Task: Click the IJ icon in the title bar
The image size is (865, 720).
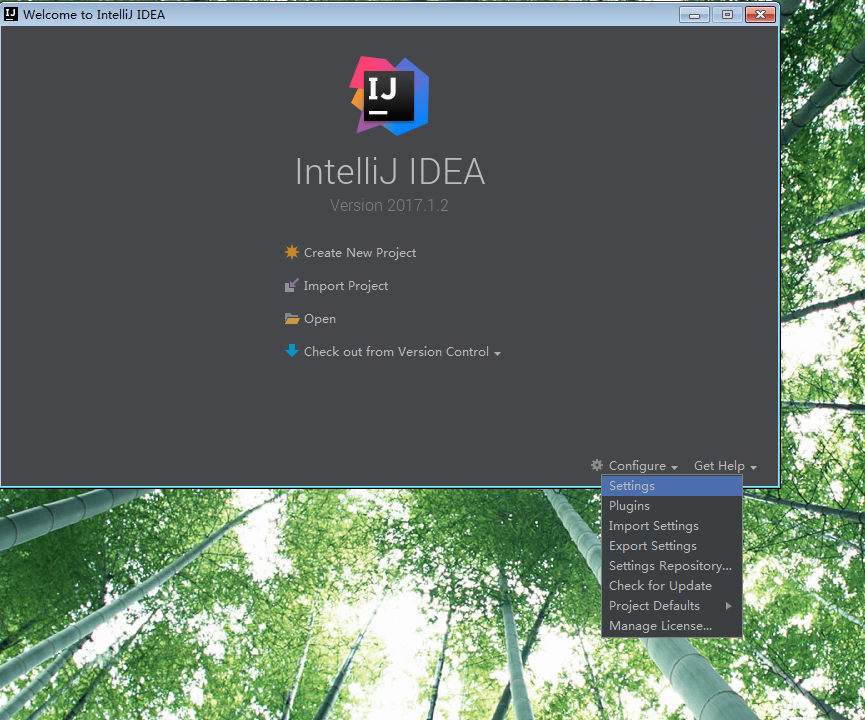Action: (x=10, y=14)
